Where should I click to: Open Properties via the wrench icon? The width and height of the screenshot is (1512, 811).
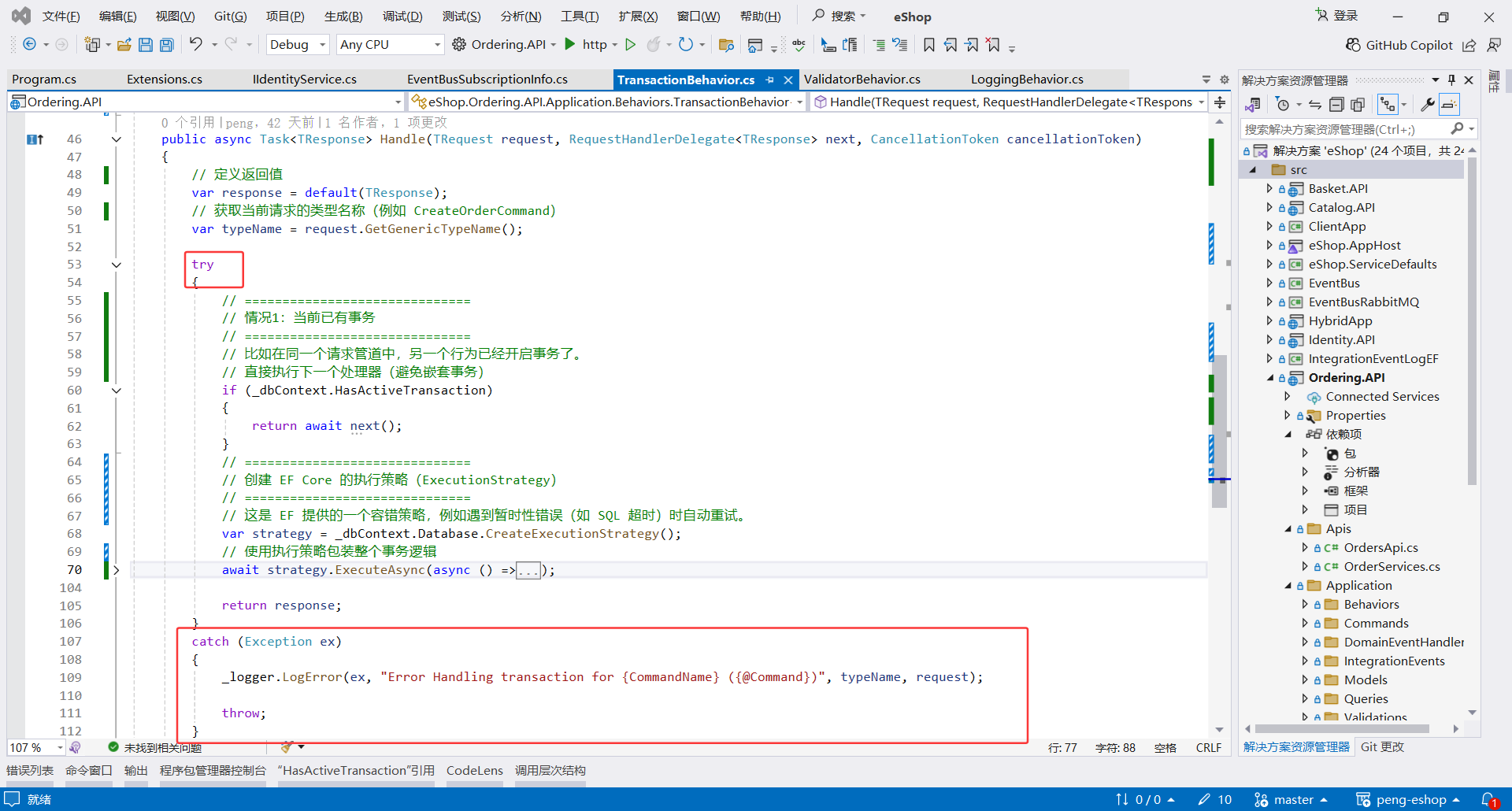[x=1427, y=105]
